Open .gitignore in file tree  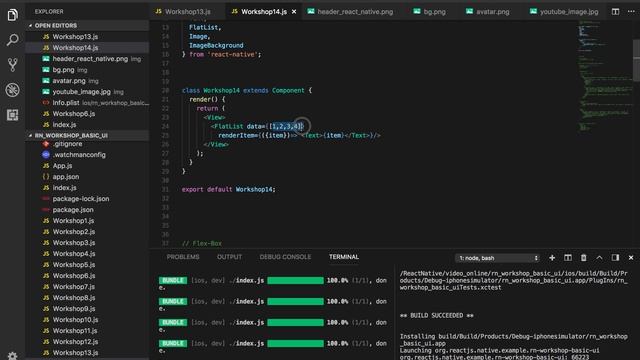point(87,144)
